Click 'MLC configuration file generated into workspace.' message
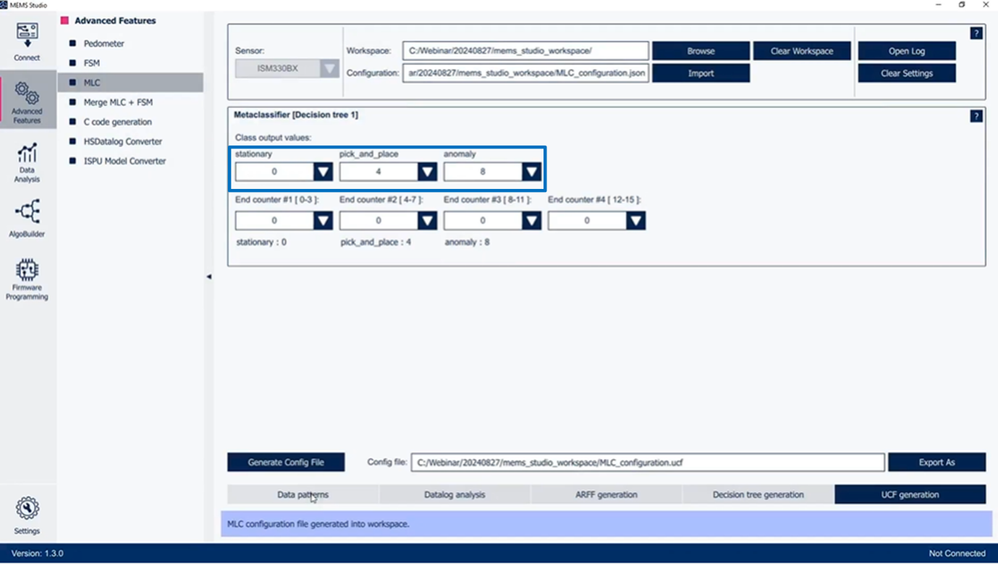This screenshot has width=998, height=564. pos(318,524)
